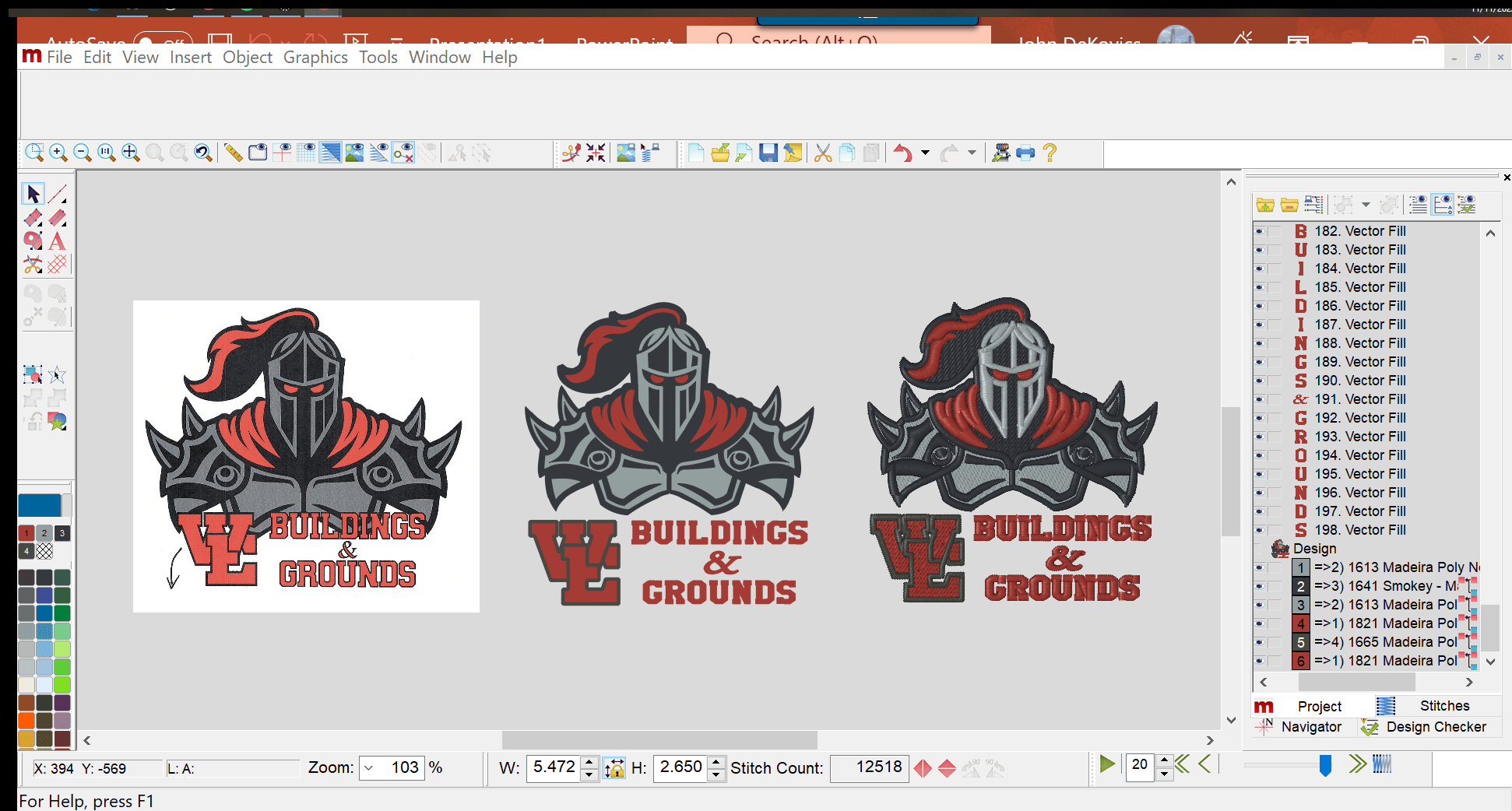Open the Print icon on the toolbar
1512x811 pixels.
pyautogui.click(x=1025, y=153)
